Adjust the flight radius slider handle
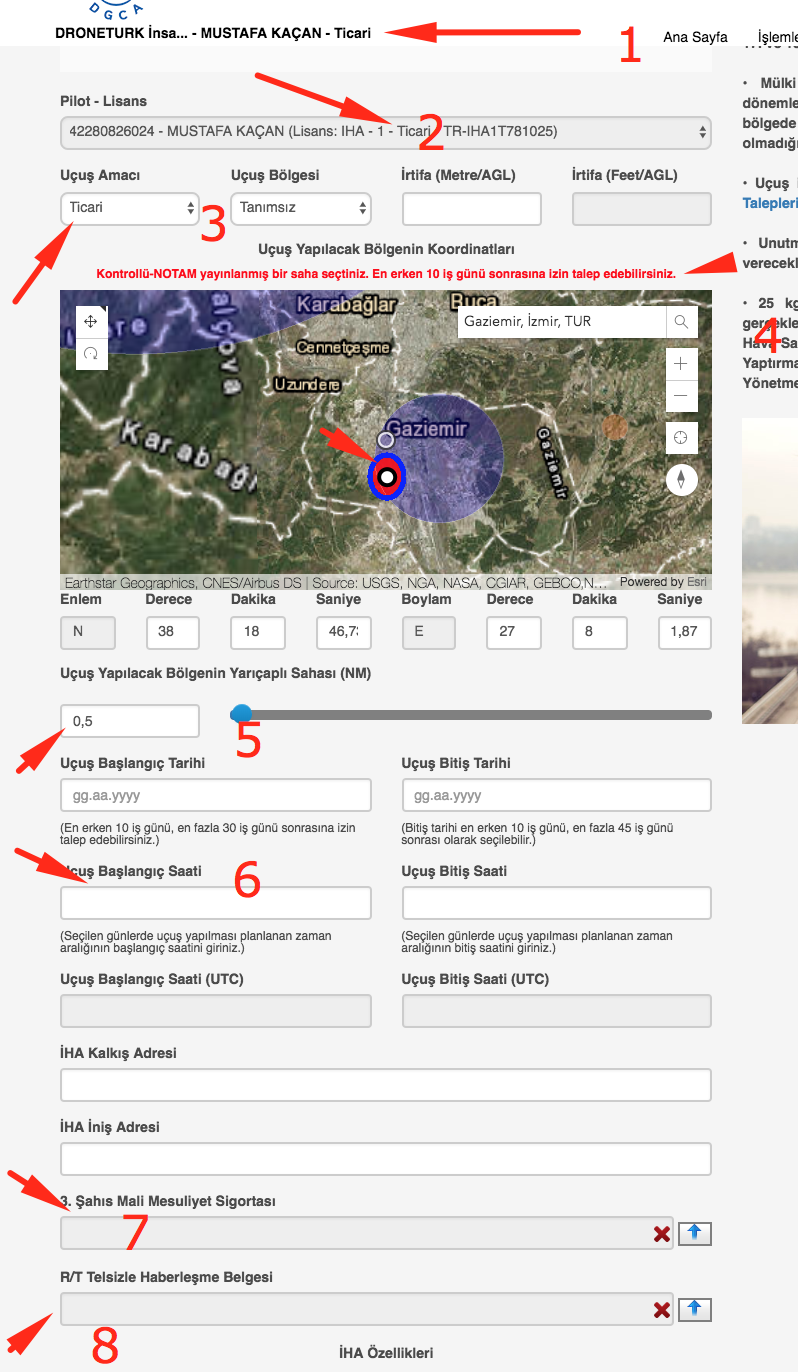This screenshot has width=798, height=1372. pyautogui.click(x=241, y=714)
